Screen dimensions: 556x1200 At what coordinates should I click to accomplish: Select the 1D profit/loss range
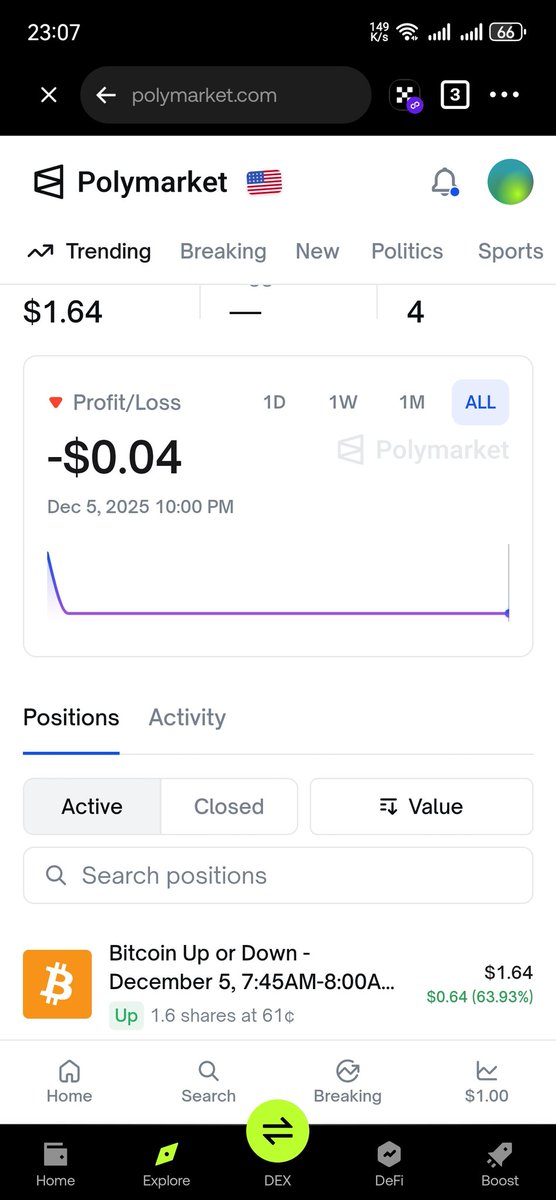tap(274, 402)
